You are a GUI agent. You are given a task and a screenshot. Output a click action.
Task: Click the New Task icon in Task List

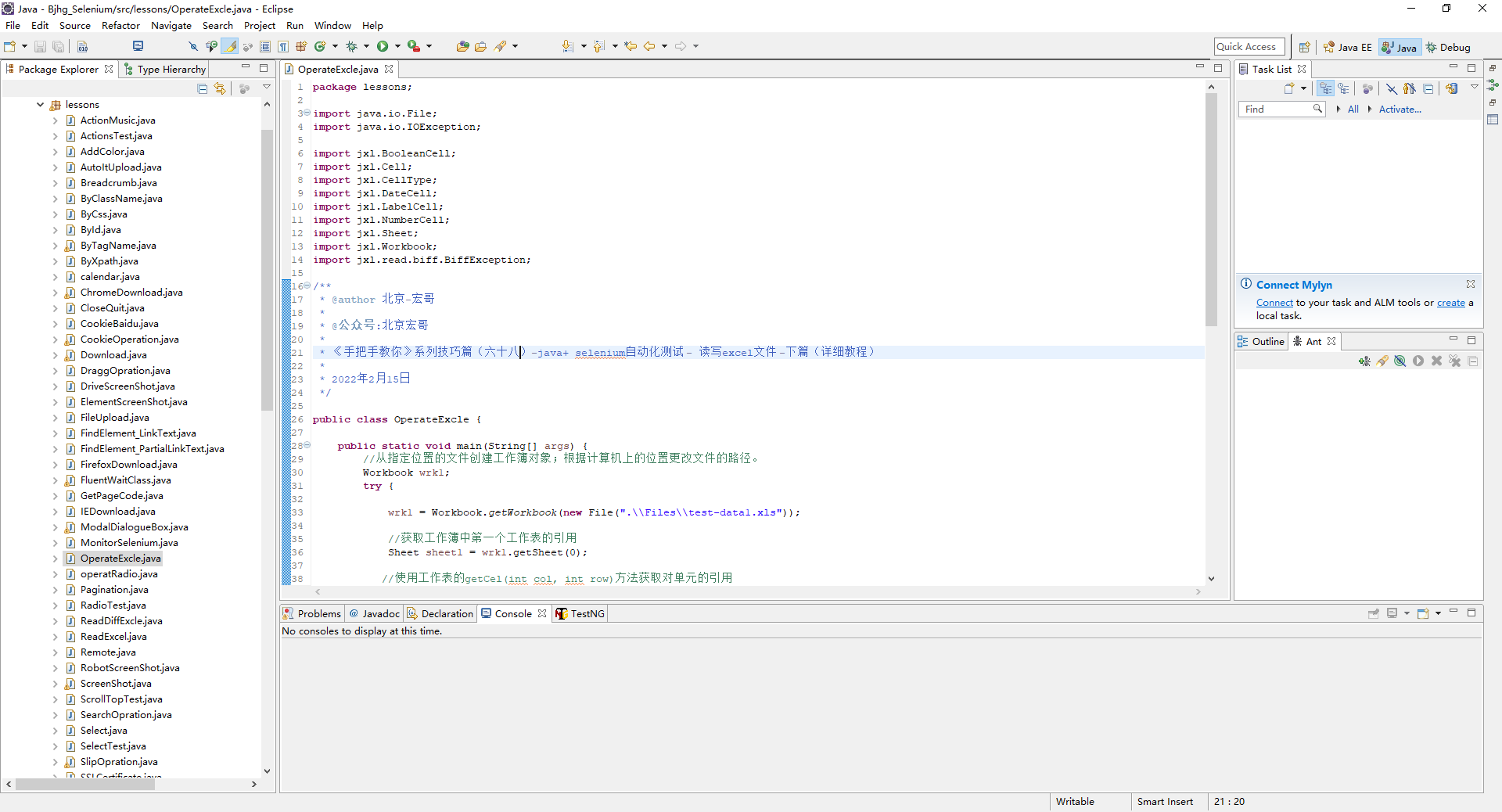tap(1288, 88)
